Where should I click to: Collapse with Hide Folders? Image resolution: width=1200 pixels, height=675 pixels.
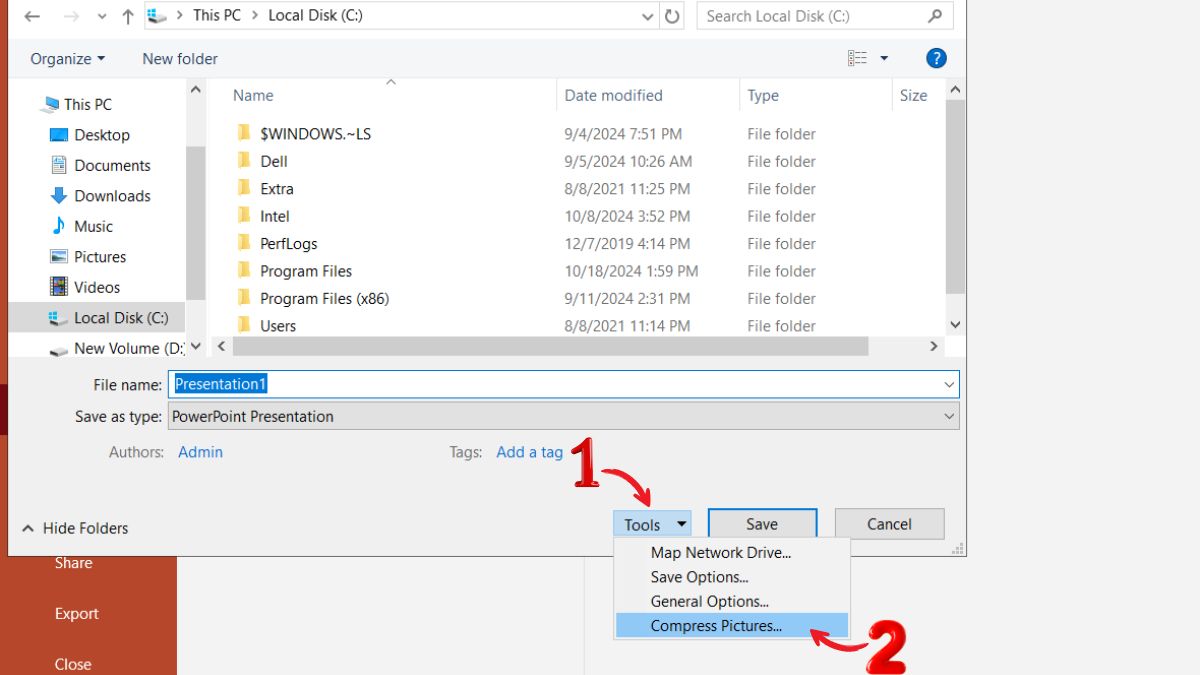[x=75, y=528]
